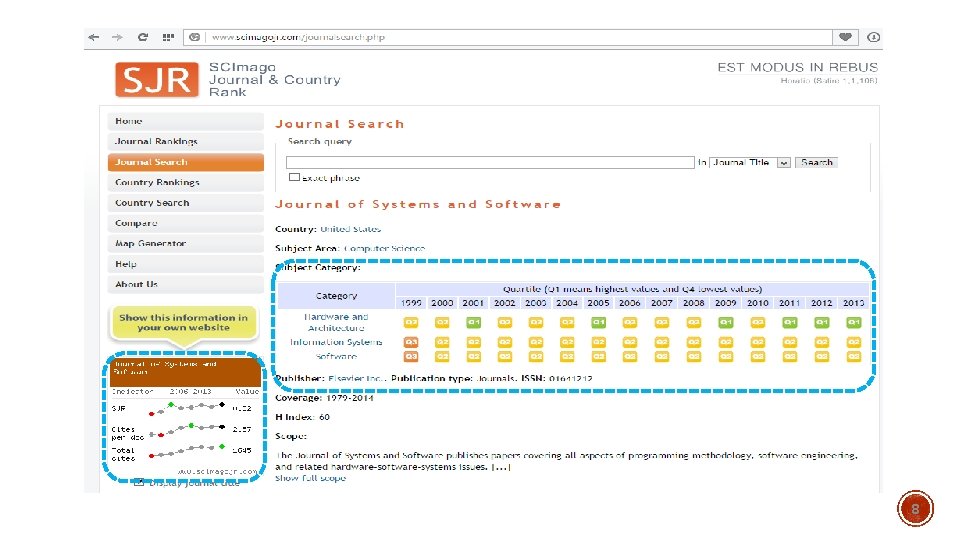Open the downloads icon in toolbar
The height and width of the screenshot is (540, 960).
pyautogui.click(x=874, y=37)
